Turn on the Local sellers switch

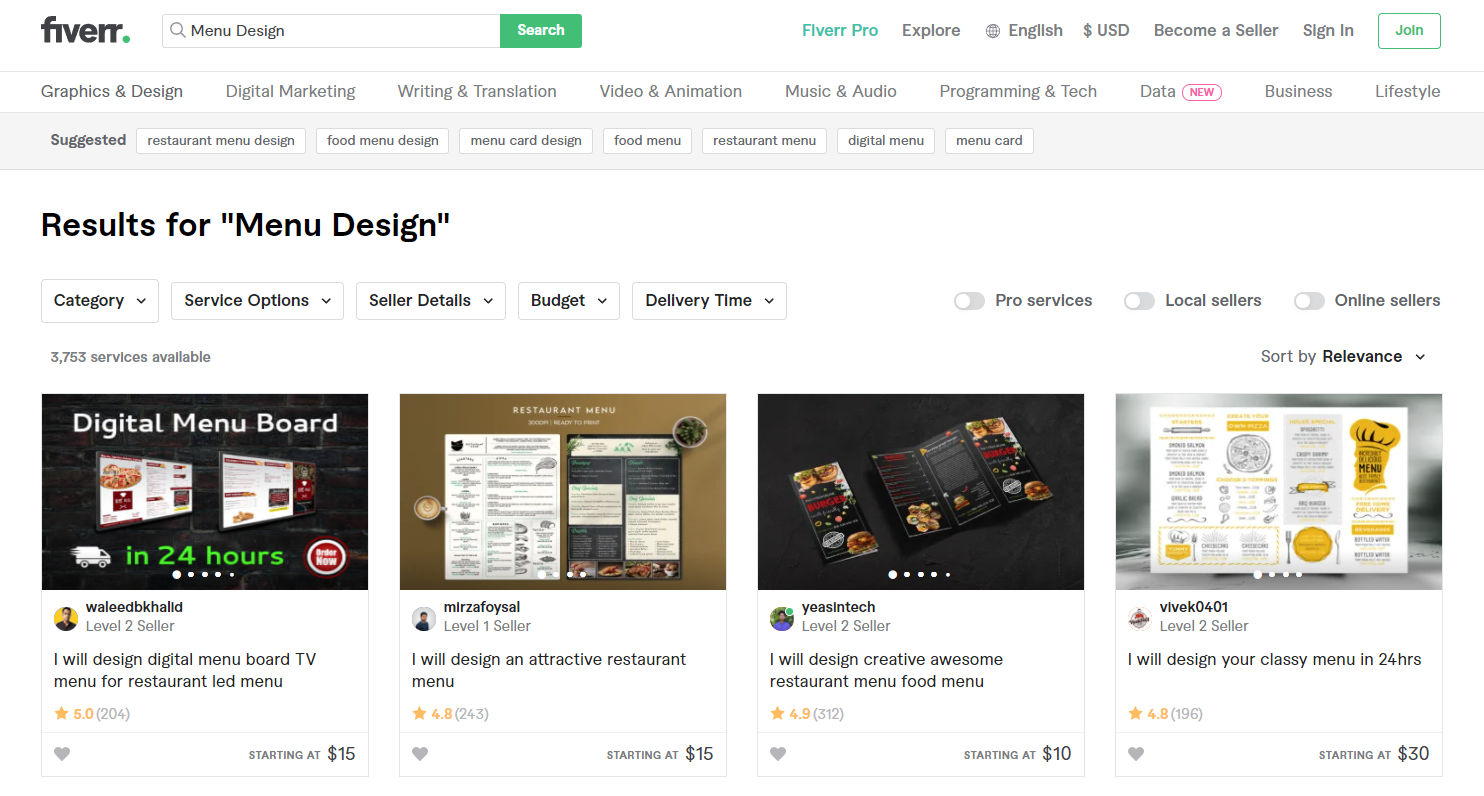click(1139, 300)
